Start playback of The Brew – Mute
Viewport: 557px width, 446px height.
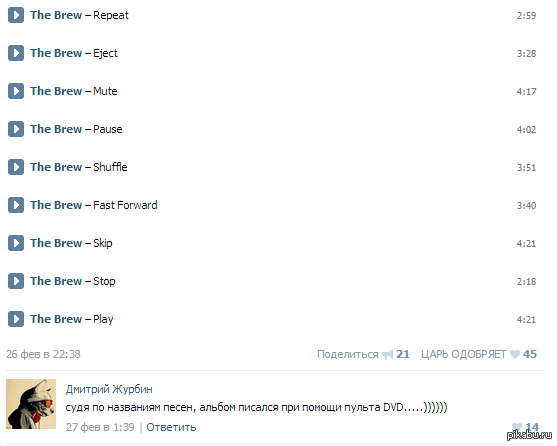16,91
